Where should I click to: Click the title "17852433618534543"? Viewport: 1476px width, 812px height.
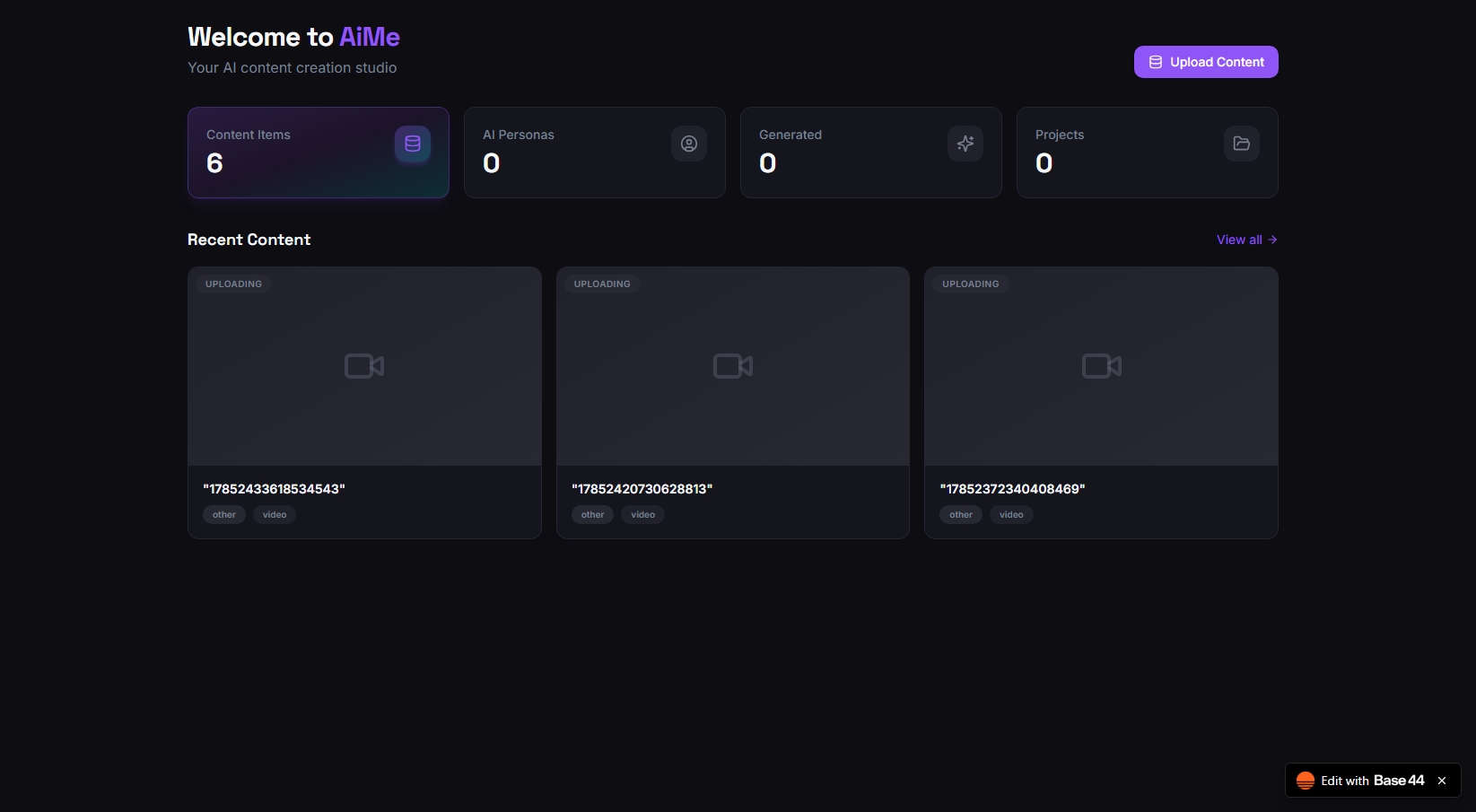(x=275, y=489)
